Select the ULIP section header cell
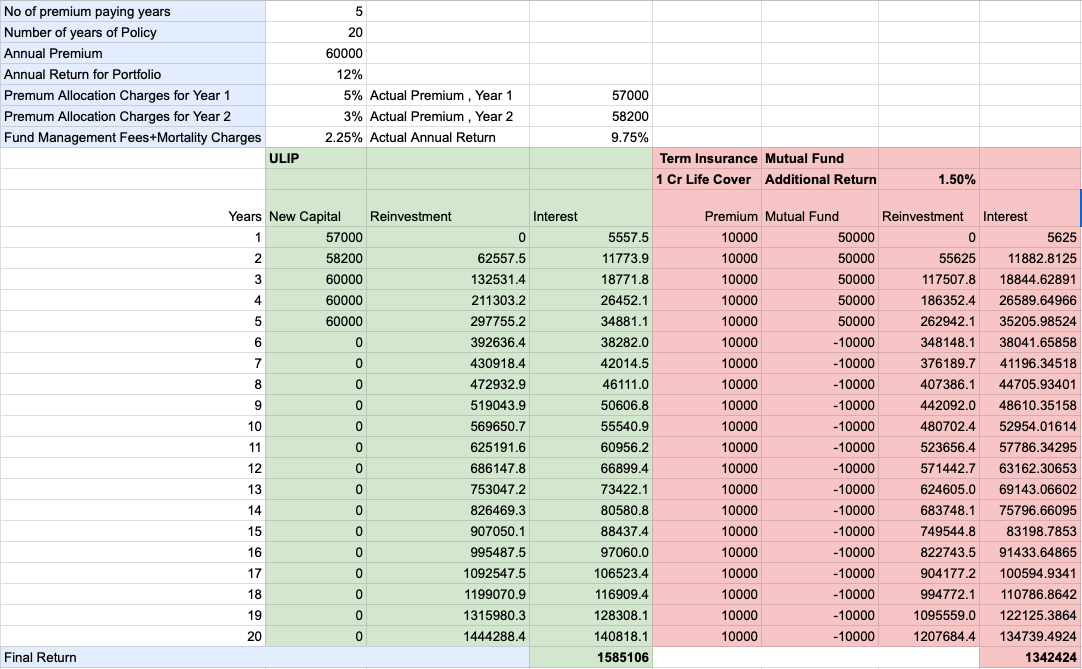The height and width of the screenshot is (669, 1082). [x=316, y=158]
